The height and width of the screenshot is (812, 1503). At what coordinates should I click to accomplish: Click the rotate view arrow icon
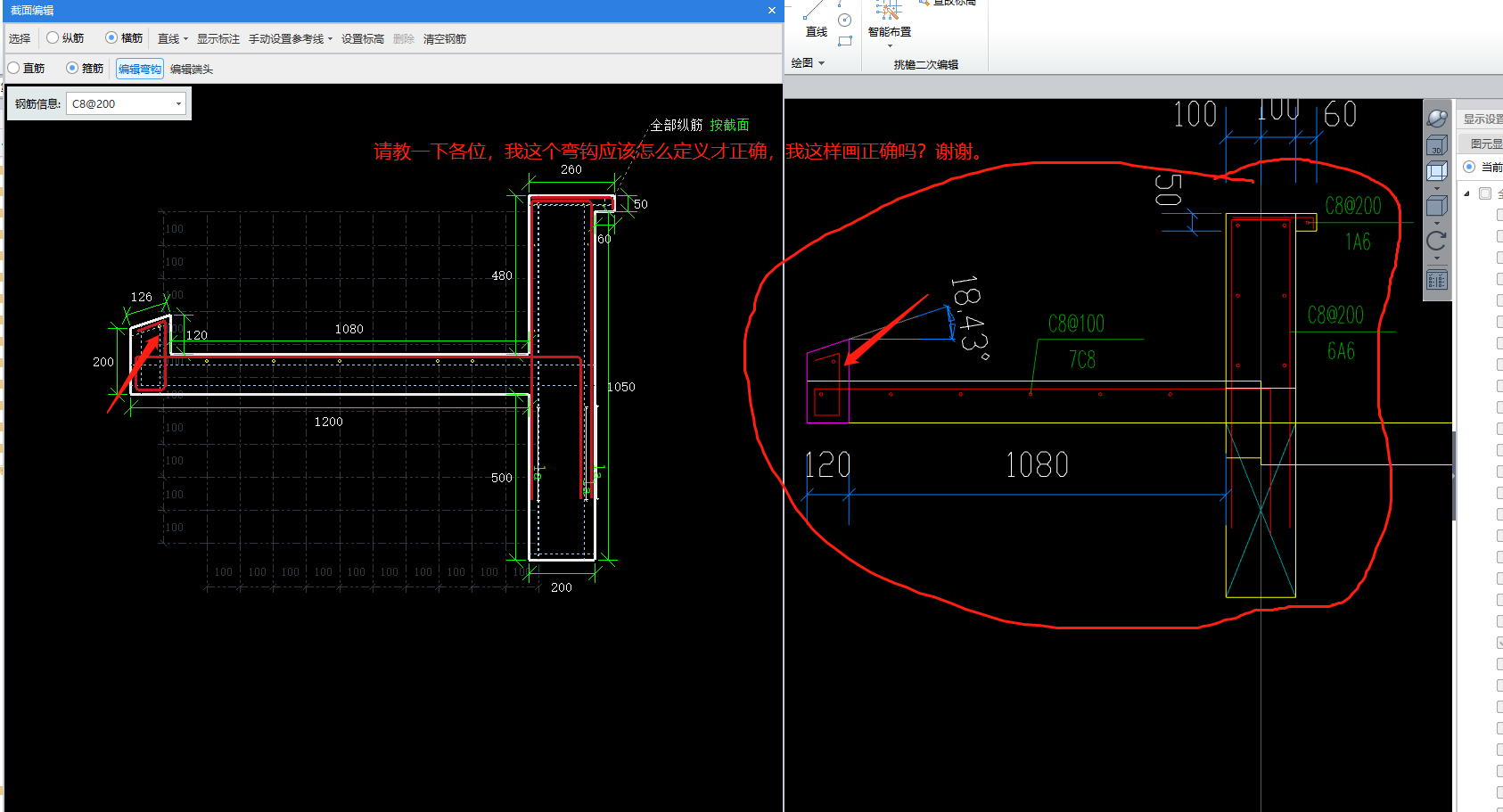click(1437, 241)
